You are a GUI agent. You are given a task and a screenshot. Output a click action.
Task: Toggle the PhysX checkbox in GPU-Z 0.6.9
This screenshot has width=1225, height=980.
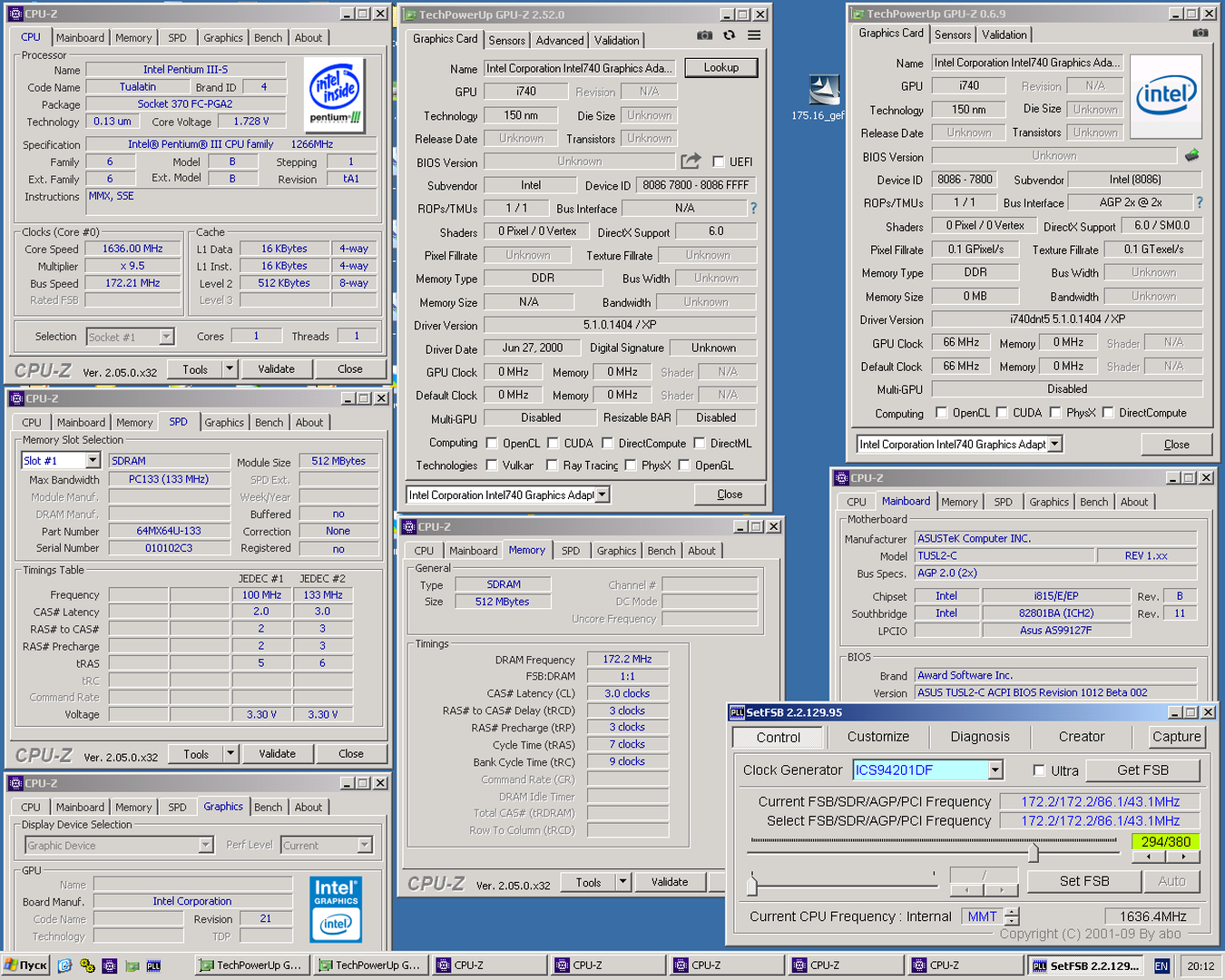tap(1055, 412)
